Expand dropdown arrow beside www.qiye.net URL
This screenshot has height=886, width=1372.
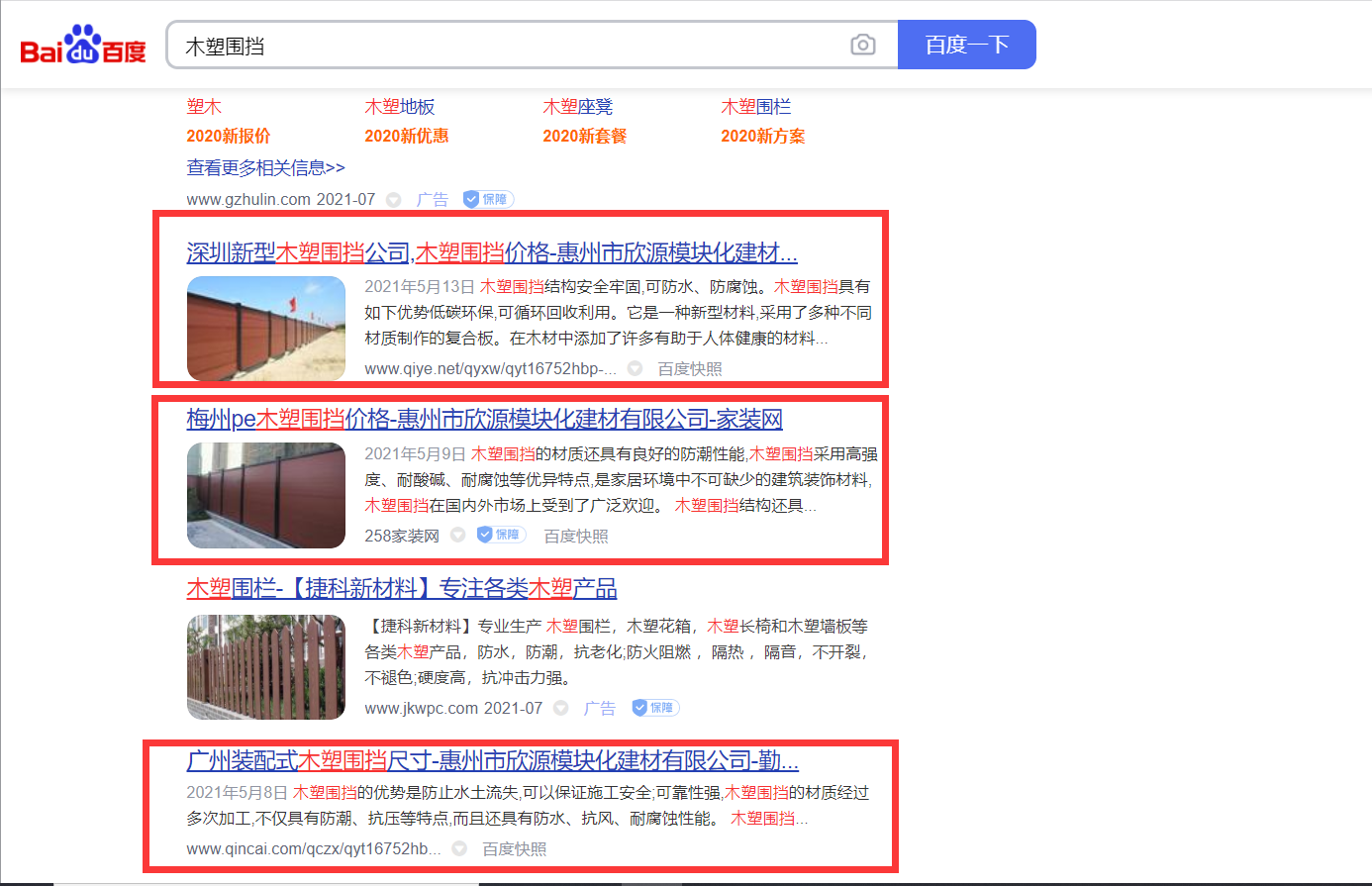point(635,369)
